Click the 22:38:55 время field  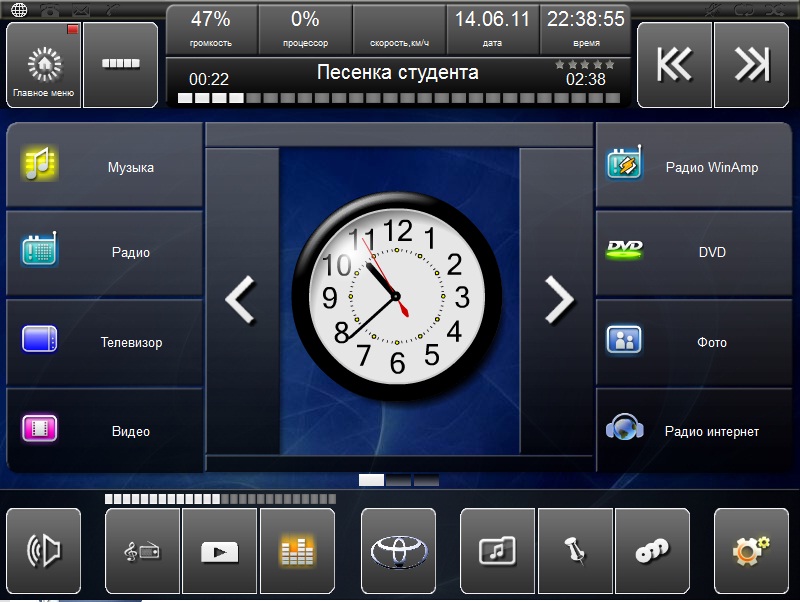coord(586,30)
